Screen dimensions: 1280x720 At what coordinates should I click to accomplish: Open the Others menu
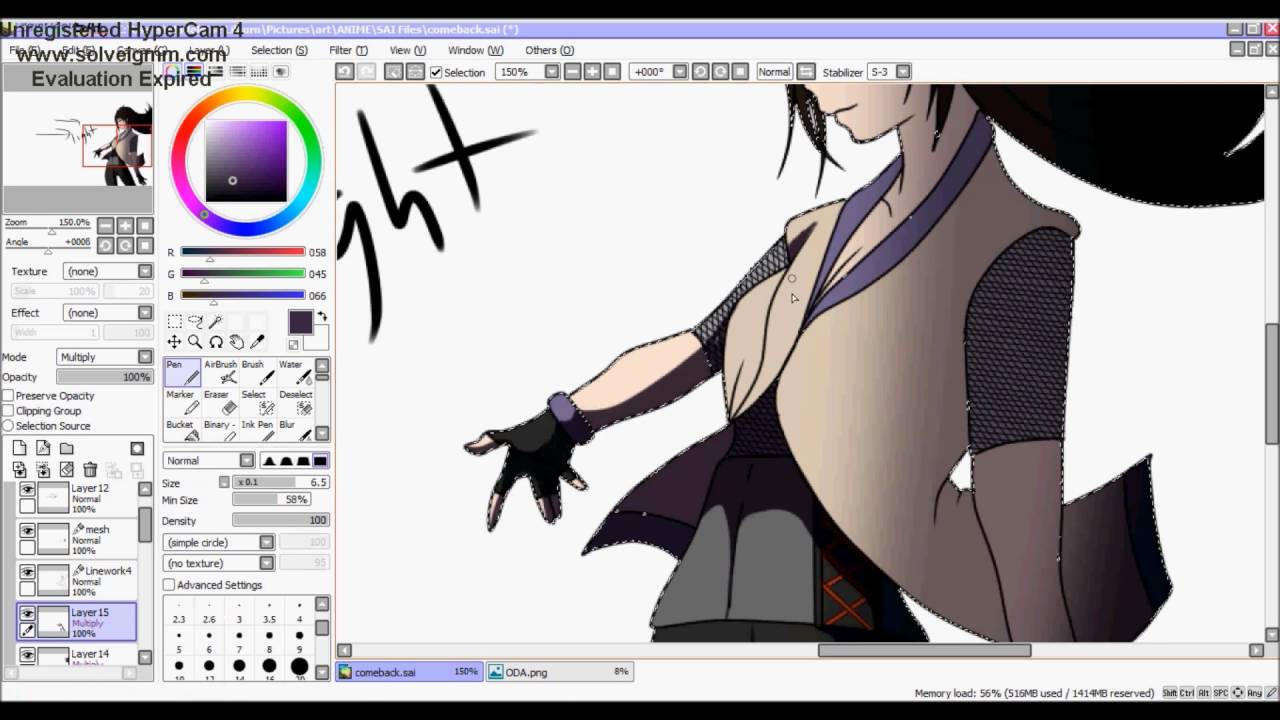click(x=549, y=50)
